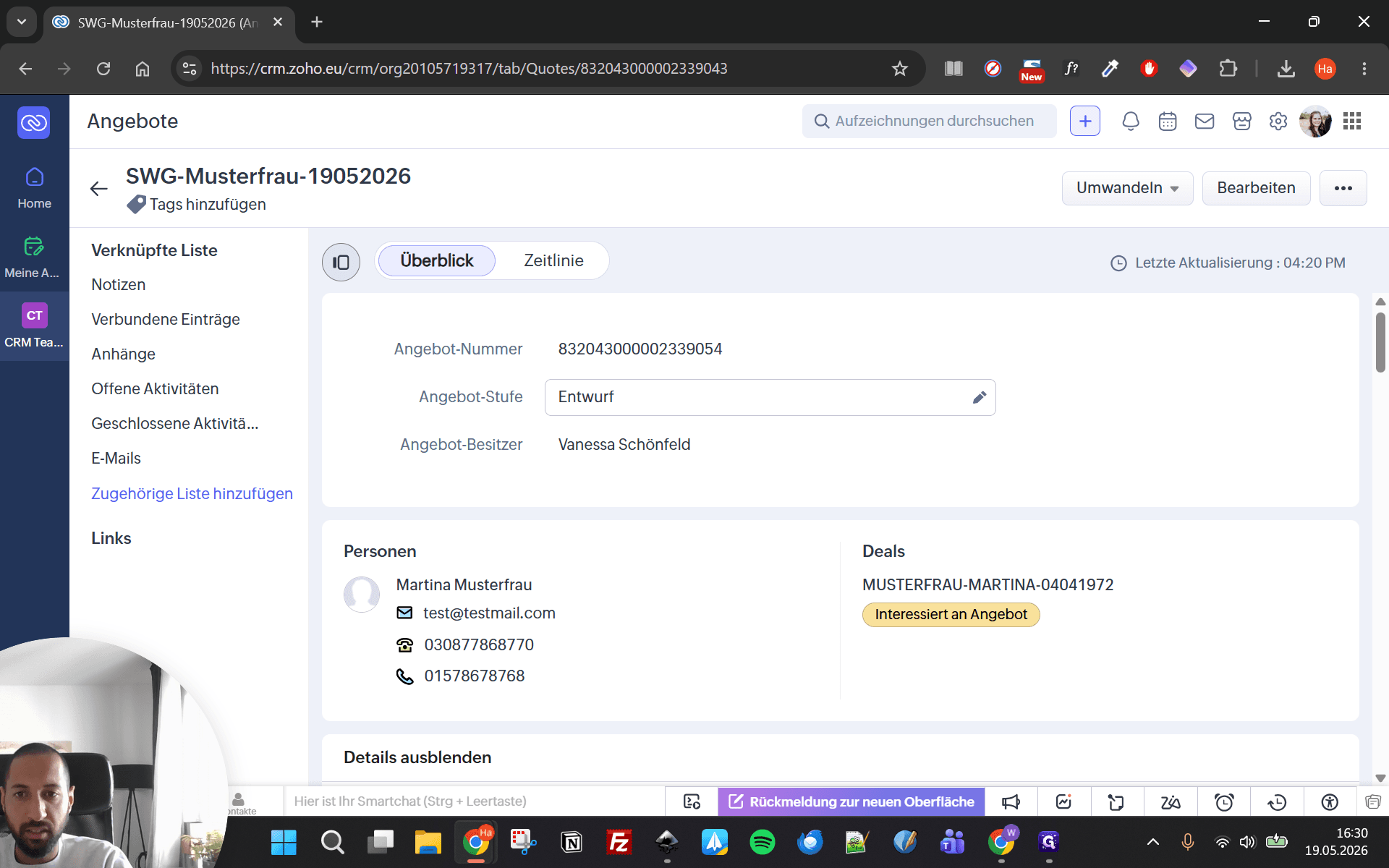Click the Zoho CRM logo icon
The height and width of the screenshot is (868, 1389).
click(34, 123)
